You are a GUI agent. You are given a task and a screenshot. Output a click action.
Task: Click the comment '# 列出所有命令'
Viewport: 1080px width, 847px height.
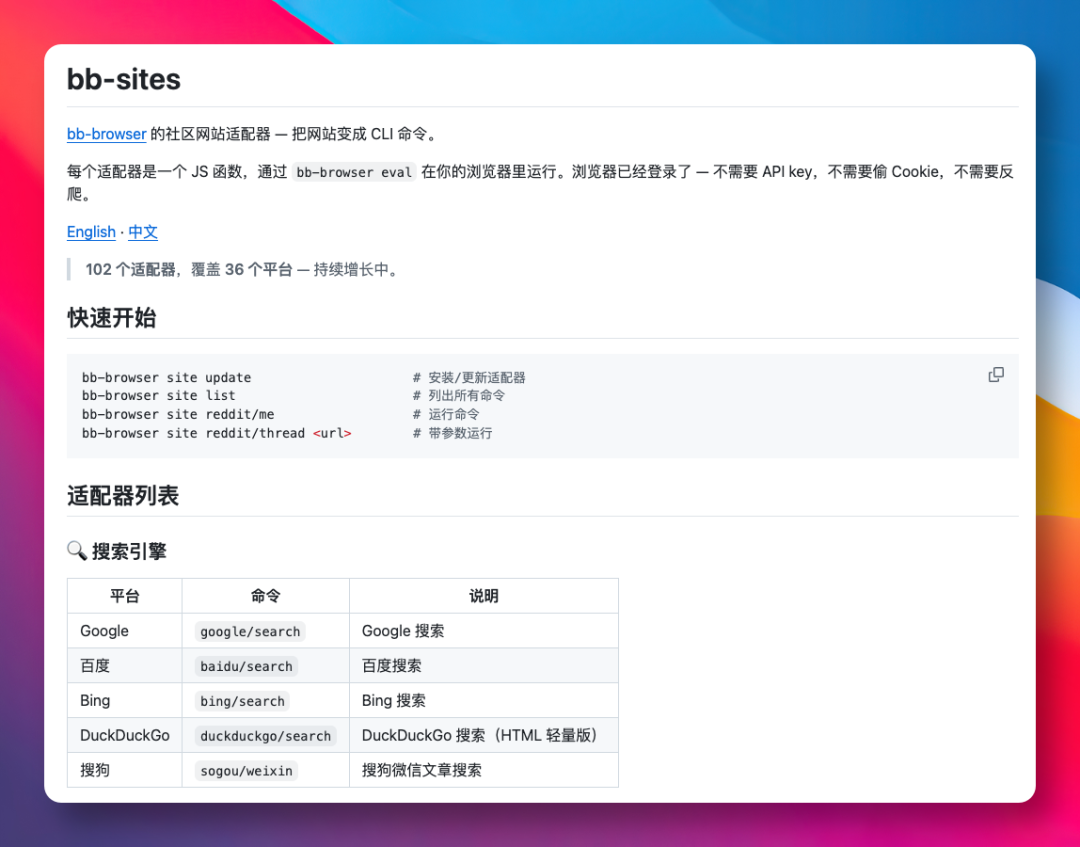(459, 395)
